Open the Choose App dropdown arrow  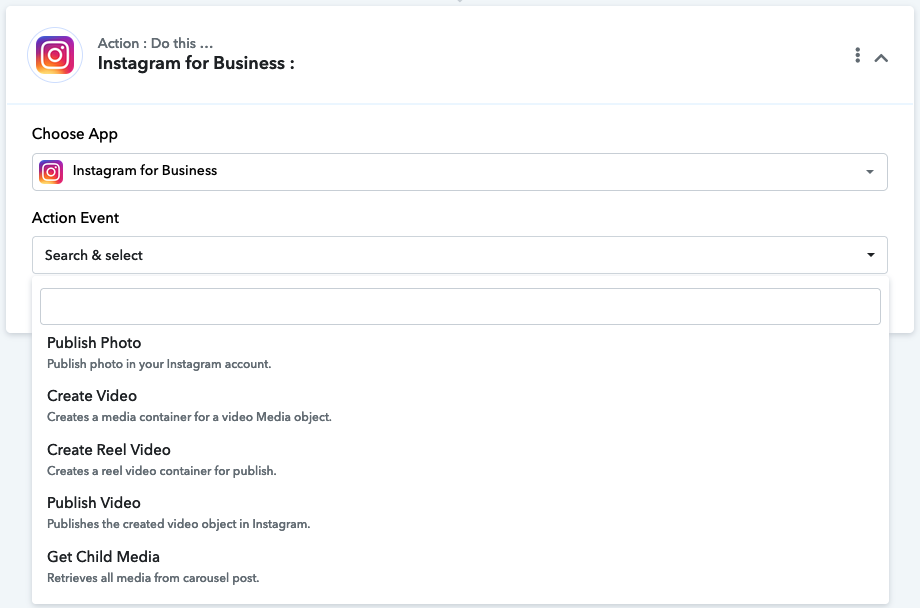(869, 172)
